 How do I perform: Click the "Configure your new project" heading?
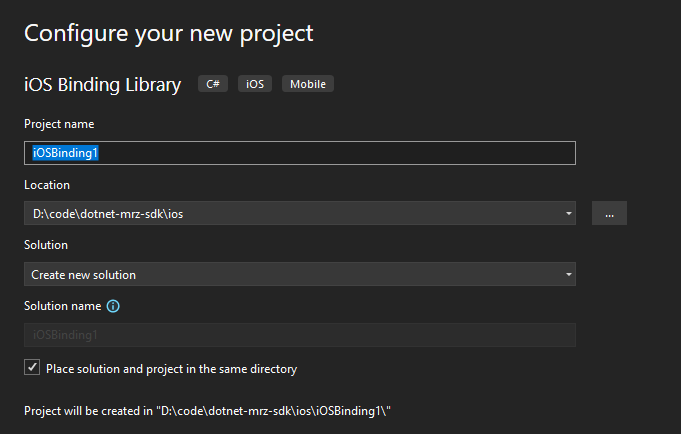tap(169, 33)
